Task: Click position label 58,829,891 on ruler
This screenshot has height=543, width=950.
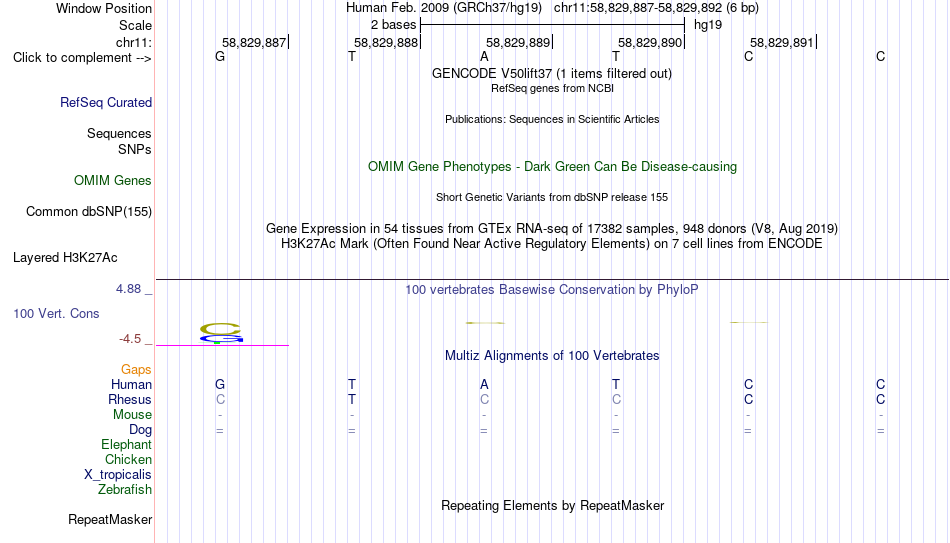Action: 783,43
